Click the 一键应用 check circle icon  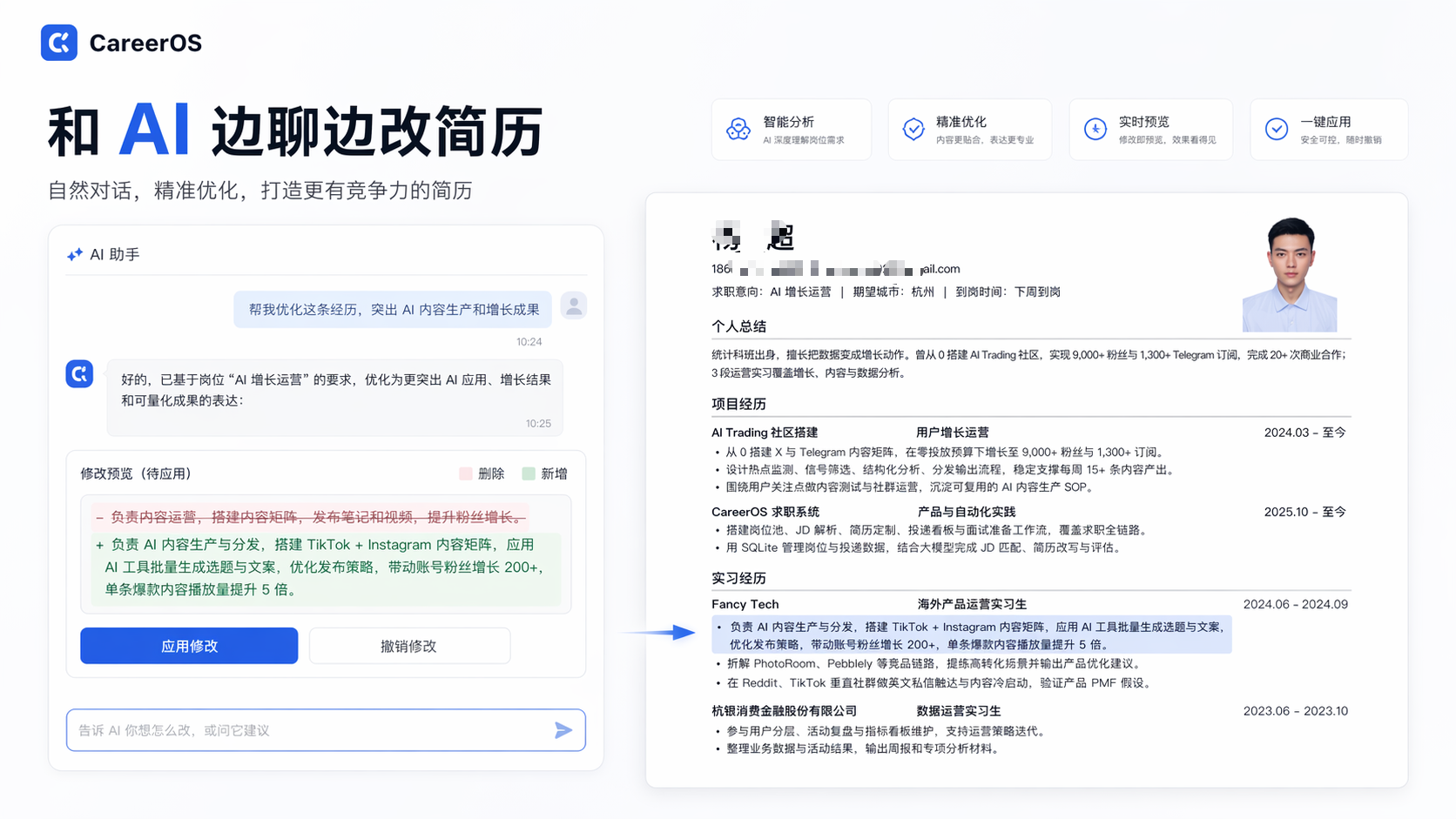point(1277,130)
